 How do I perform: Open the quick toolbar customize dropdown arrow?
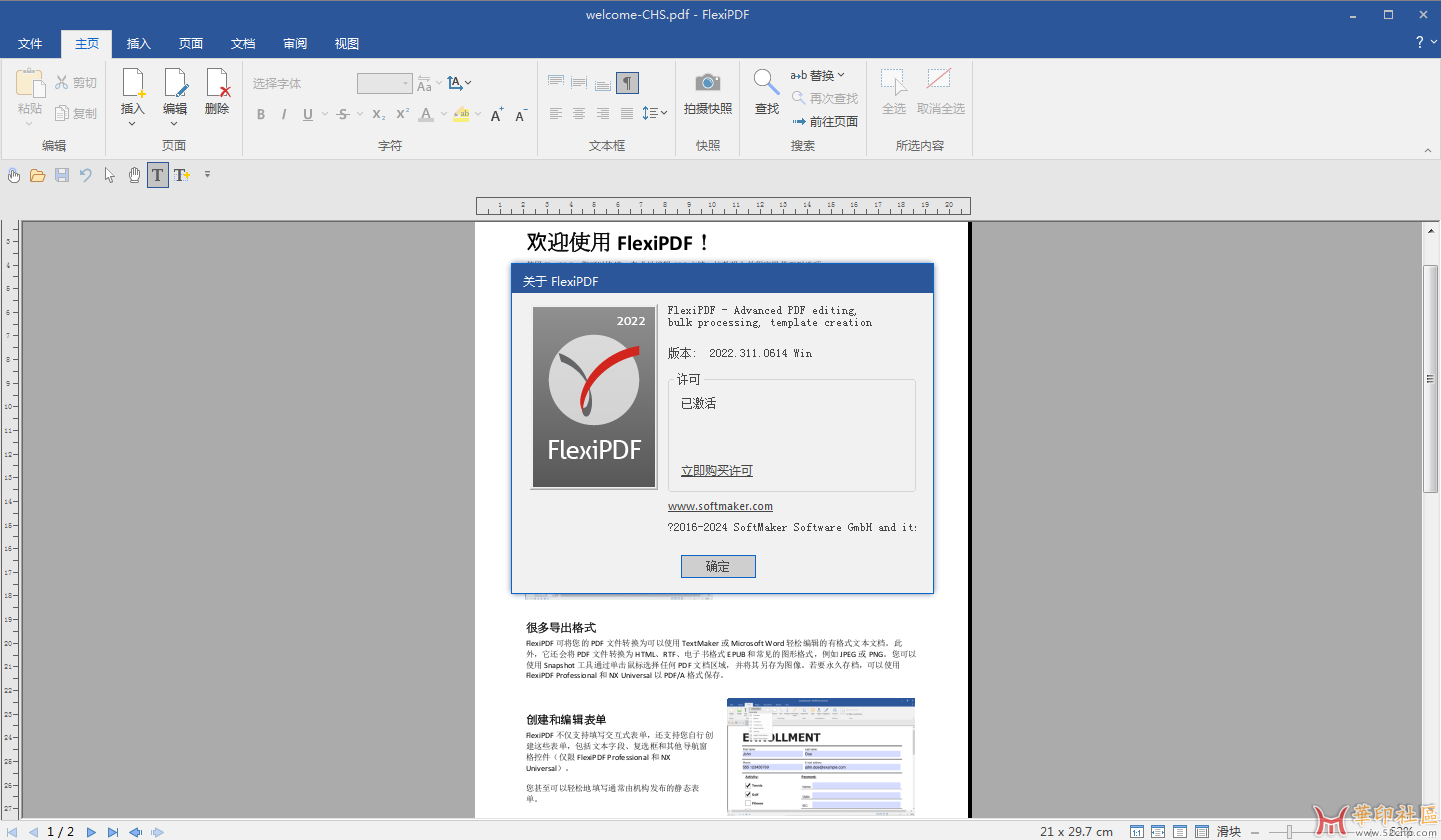(208, 175)
